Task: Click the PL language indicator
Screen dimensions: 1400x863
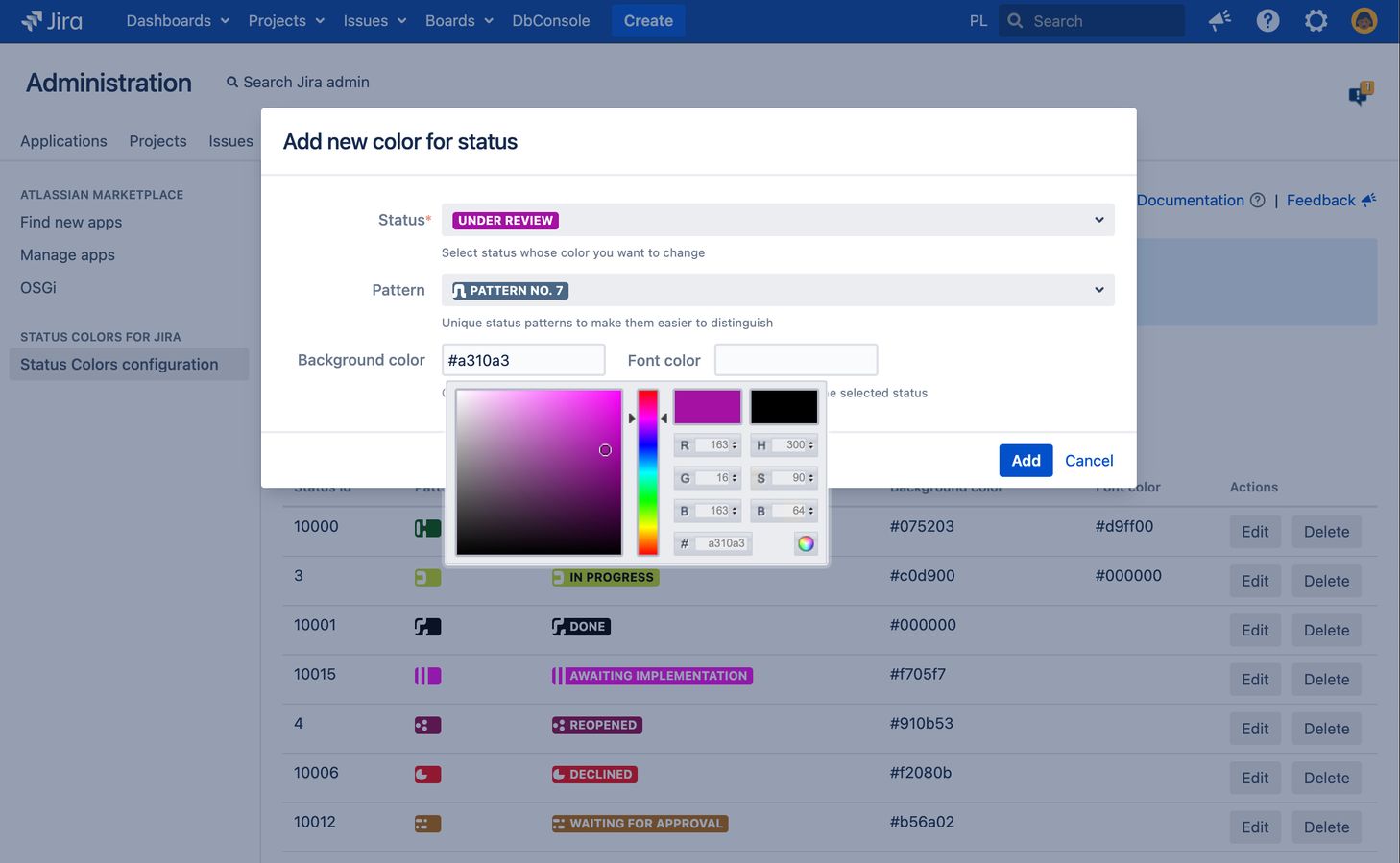Action: [x=978, y=20]
